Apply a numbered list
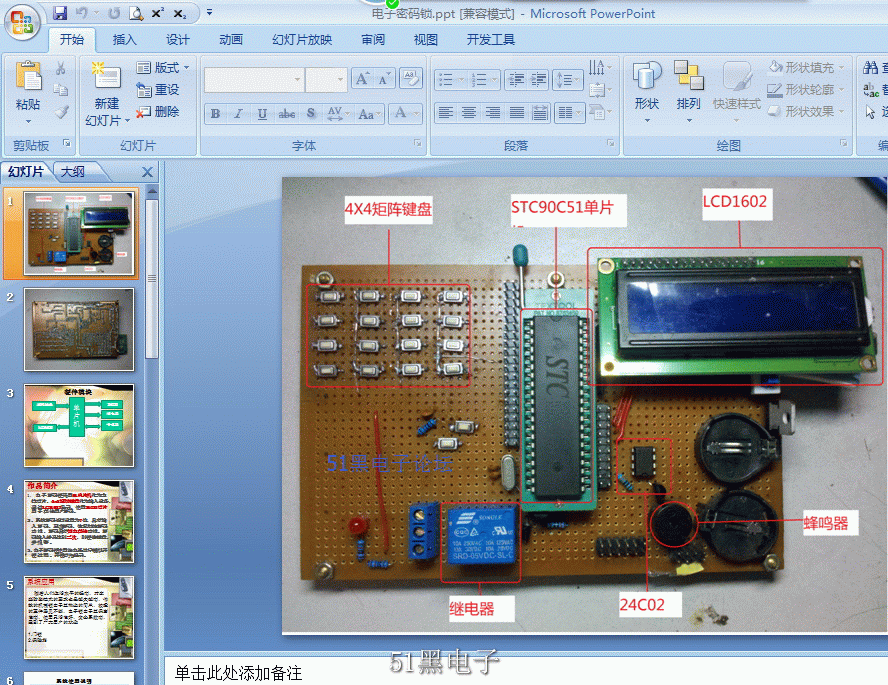This screenshot has width=888, height=685. [x=483, y=80]
